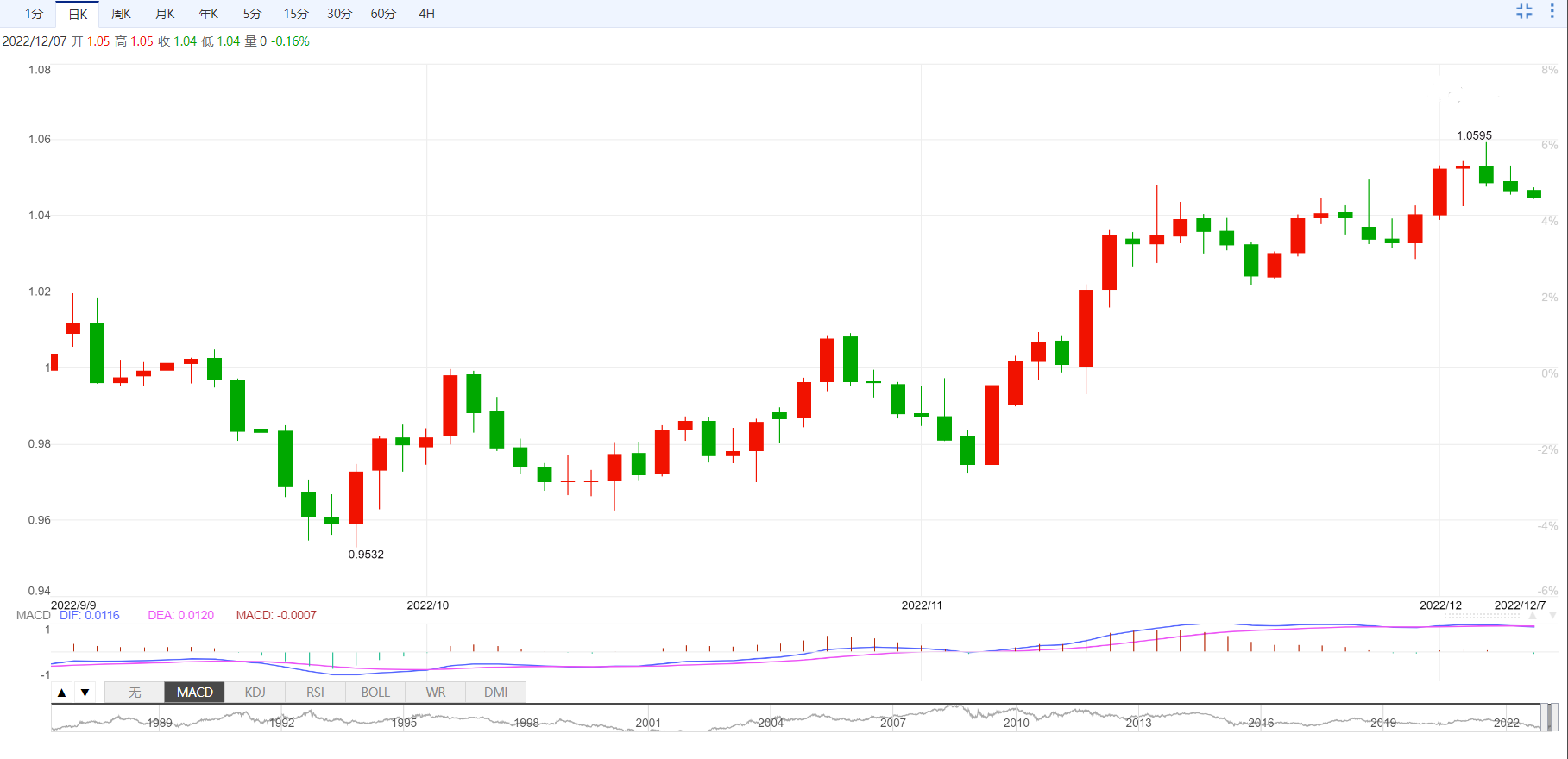Turn on the BOLL indicator
The image size is (1568, 759).
(x=375, y=693)
